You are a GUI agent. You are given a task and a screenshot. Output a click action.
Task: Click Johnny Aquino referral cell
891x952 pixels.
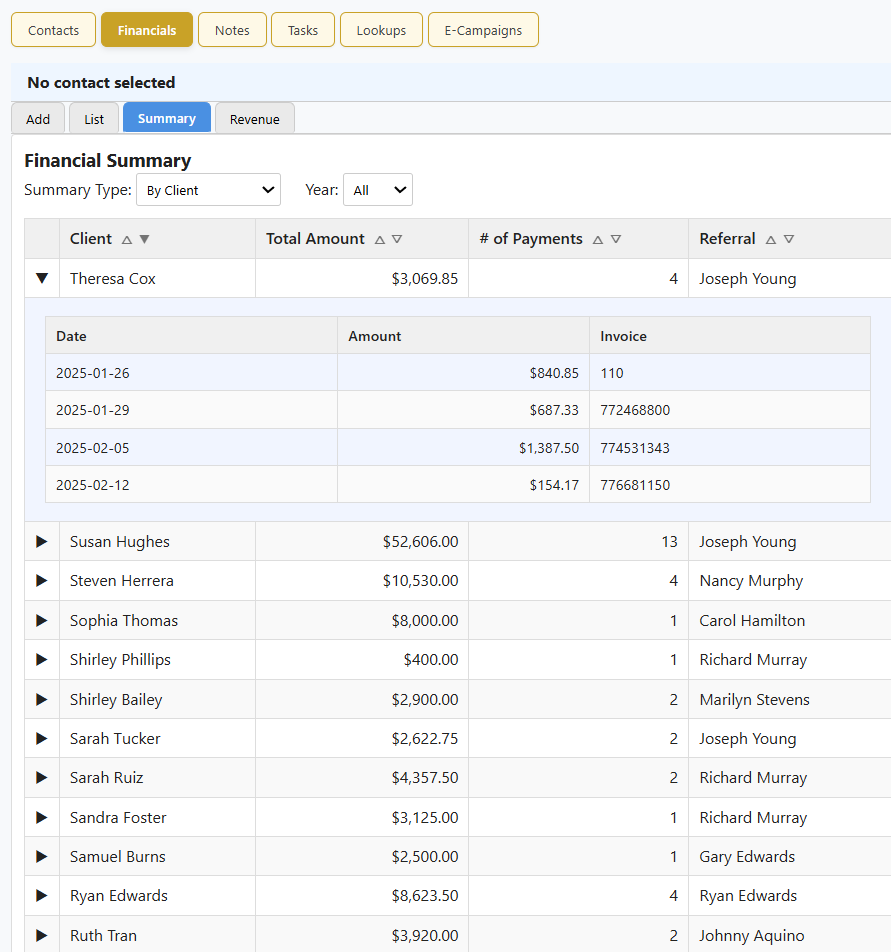[x=751, y=936]
